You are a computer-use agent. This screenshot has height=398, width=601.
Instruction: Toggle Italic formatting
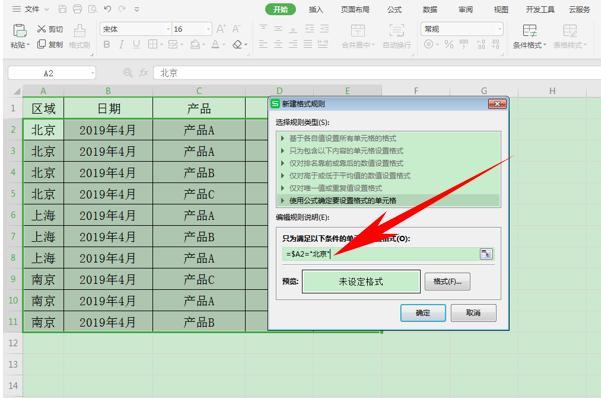[x=122, y=44]
